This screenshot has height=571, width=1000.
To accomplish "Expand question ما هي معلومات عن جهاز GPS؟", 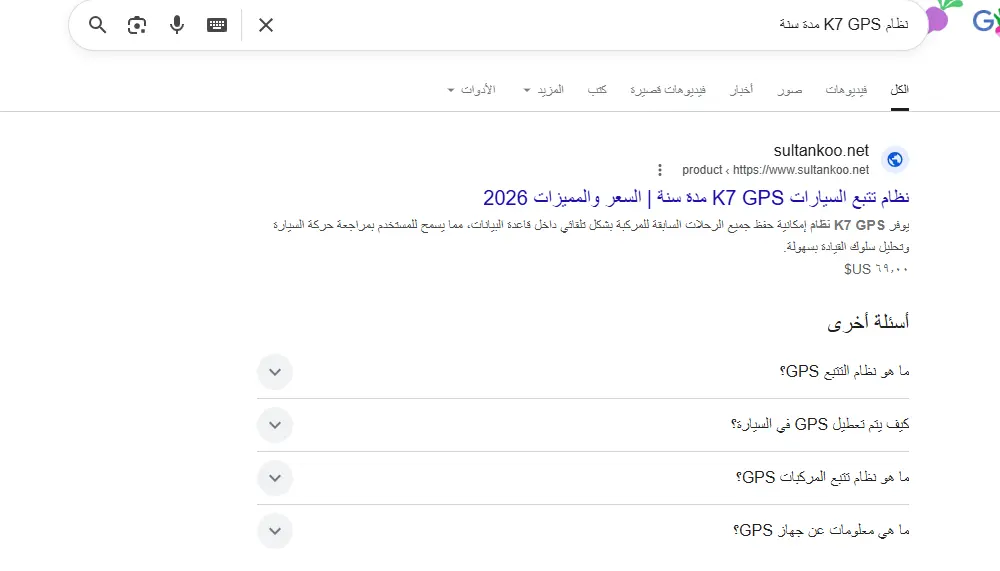I will click(583, 531).
